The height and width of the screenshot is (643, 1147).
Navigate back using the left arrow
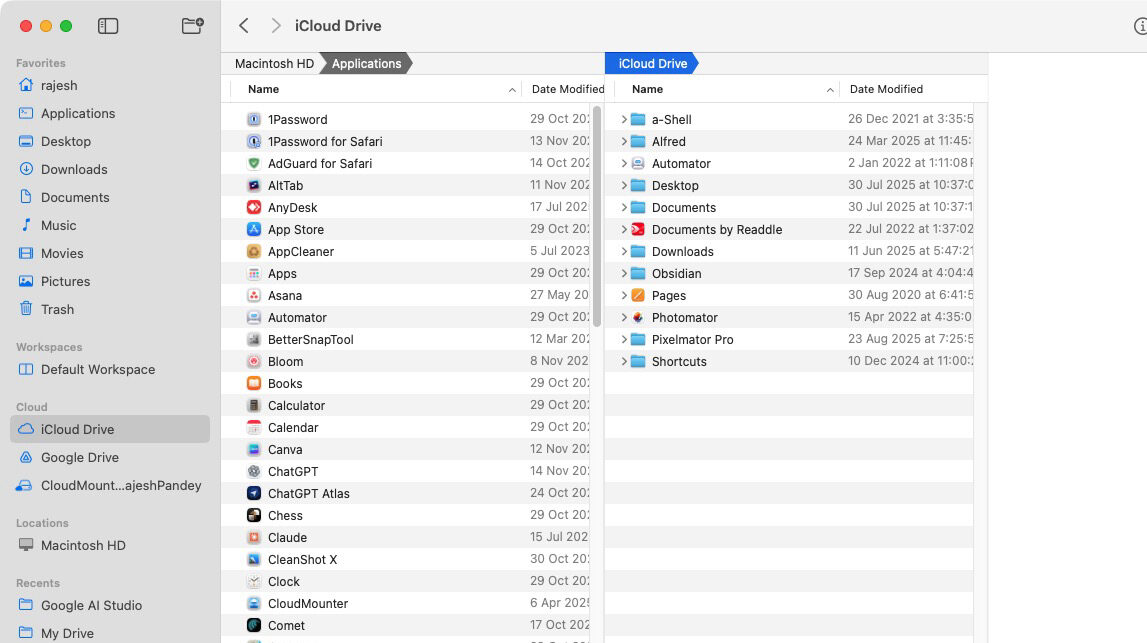click(243, 26)
